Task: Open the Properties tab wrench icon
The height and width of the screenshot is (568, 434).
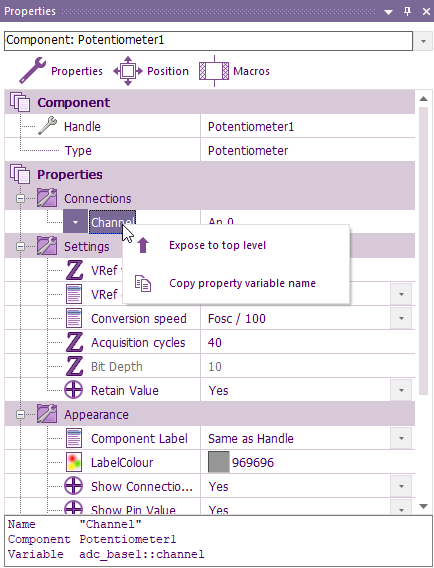Action: click(x=32, y=70)
